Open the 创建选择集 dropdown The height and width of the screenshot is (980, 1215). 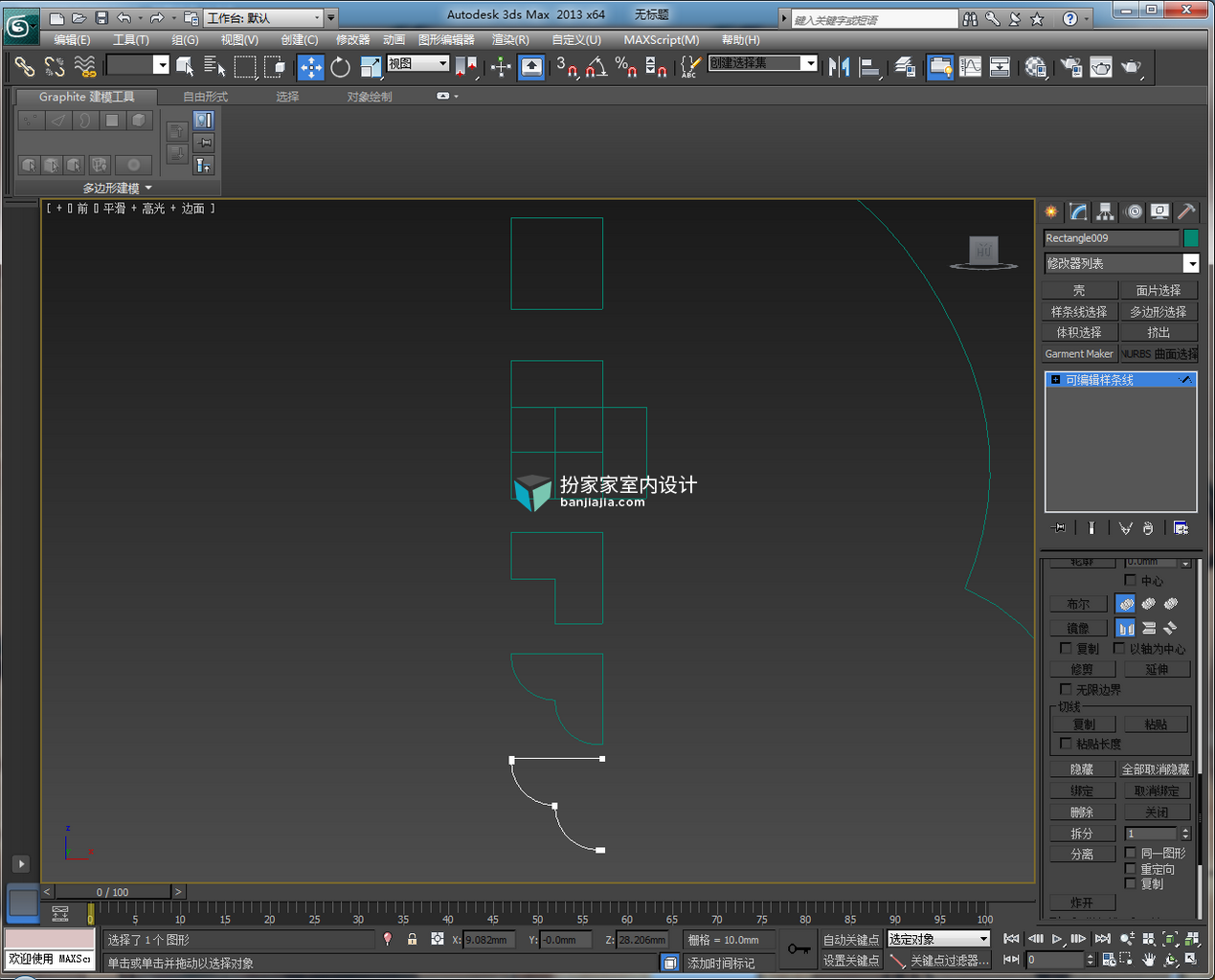tap(762, 63)
